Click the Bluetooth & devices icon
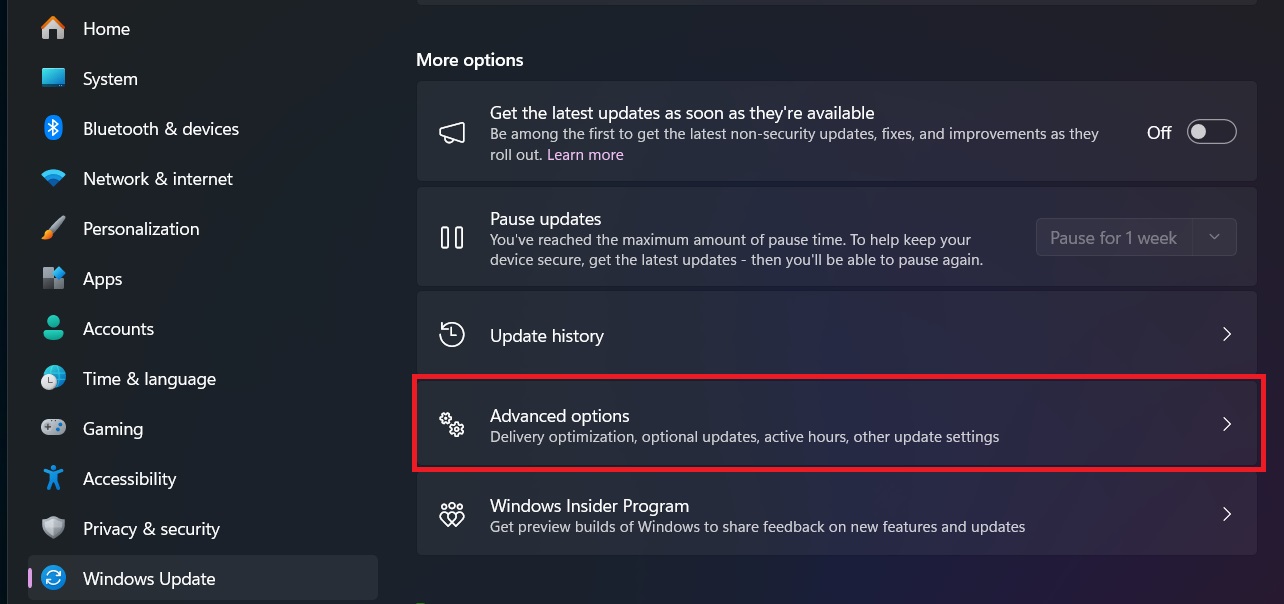Screen dimensions: 1284x604 (x=53, y=129)
